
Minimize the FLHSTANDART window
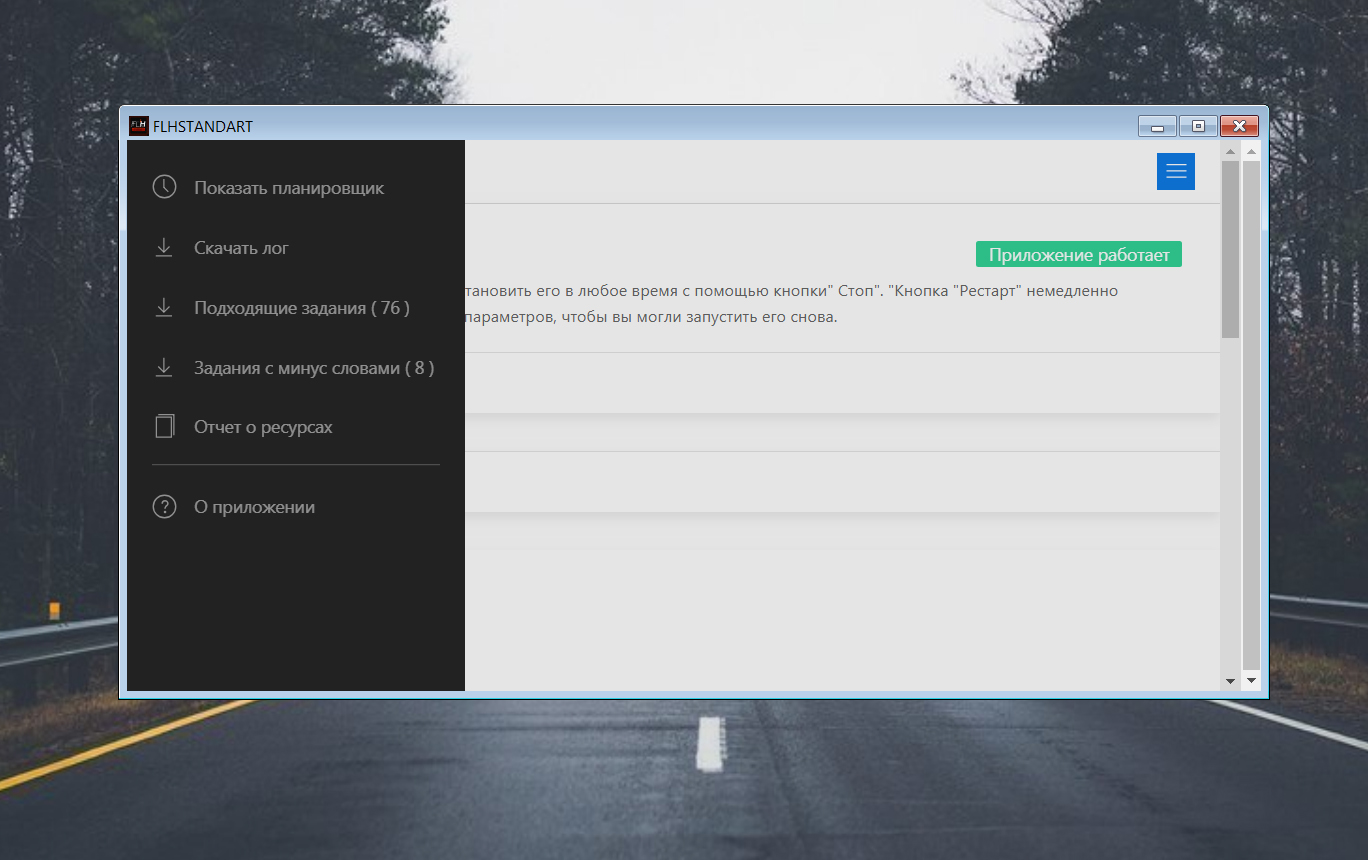[x=1157, y=126]
